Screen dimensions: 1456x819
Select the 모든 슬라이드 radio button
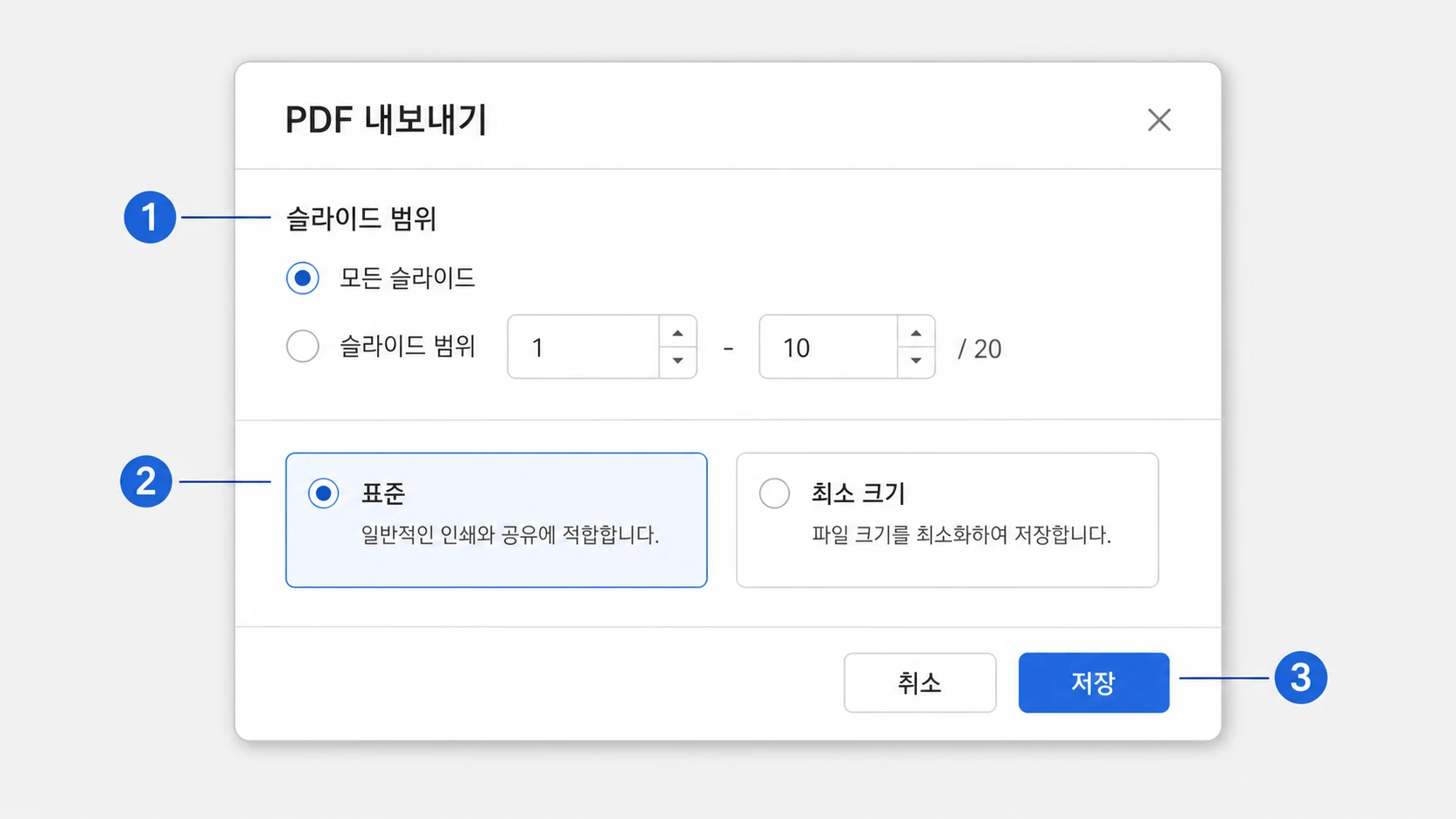303,279
